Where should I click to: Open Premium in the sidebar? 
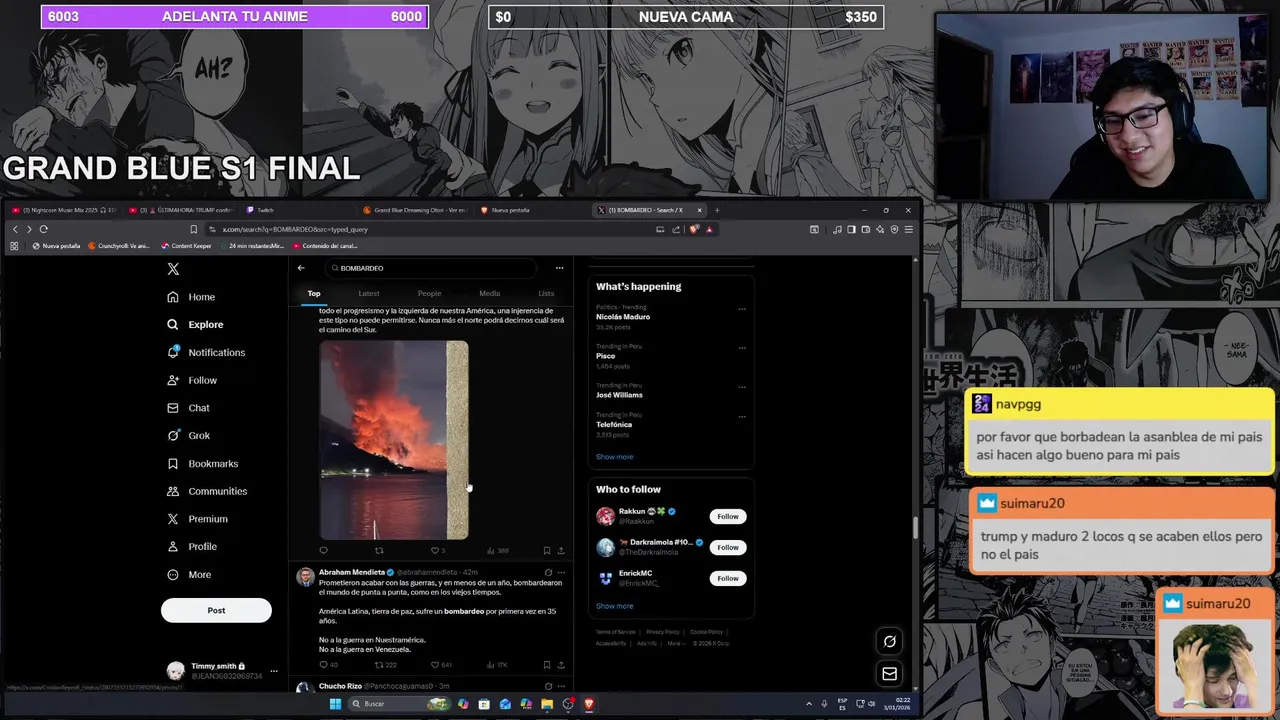pyautogui.click(x=198, y=519)
